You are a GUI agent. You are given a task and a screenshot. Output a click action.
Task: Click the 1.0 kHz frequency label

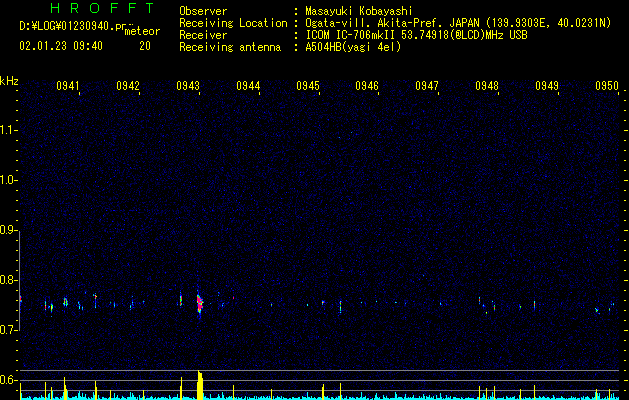click(9, 180)
